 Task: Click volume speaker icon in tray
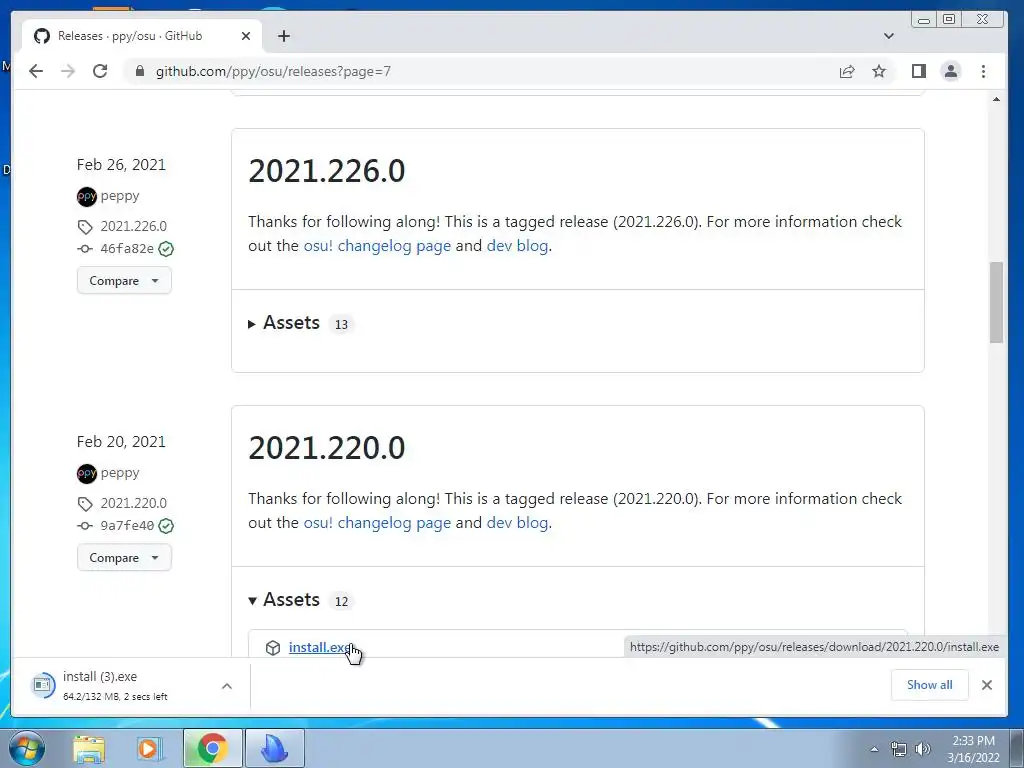(923, 749)
